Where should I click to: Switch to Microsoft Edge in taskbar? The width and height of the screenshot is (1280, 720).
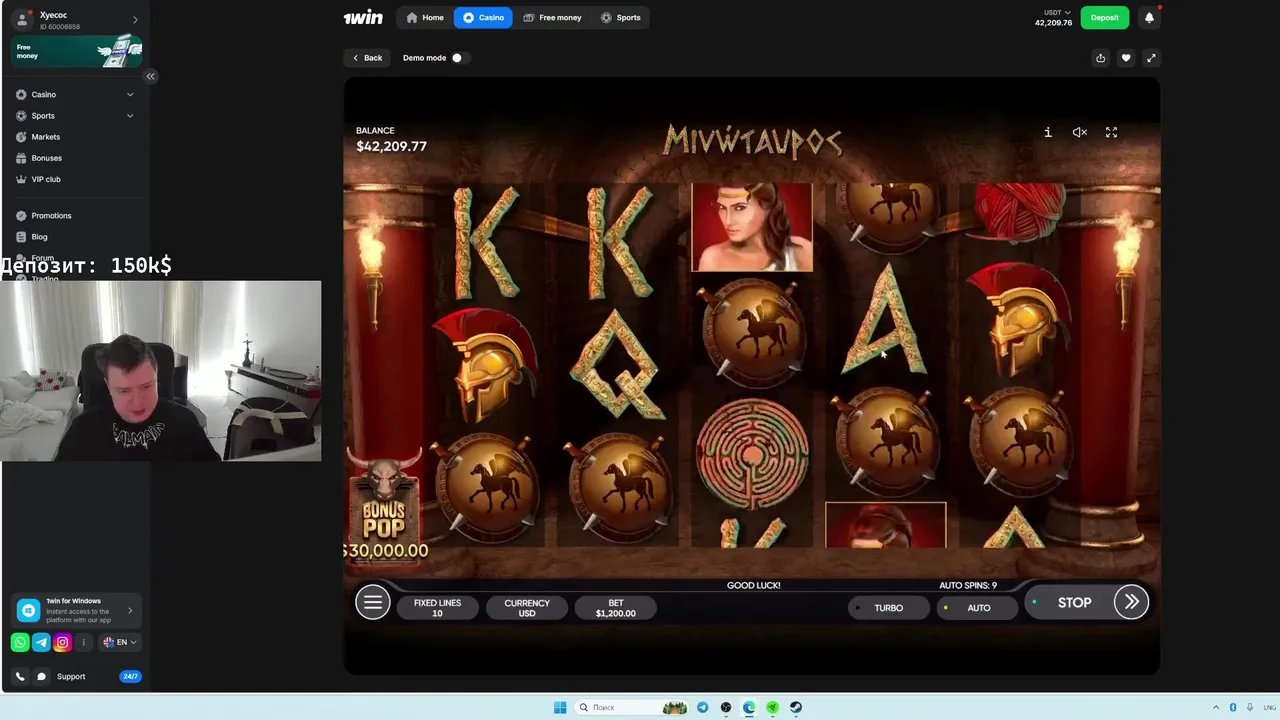tap(749, 707)
